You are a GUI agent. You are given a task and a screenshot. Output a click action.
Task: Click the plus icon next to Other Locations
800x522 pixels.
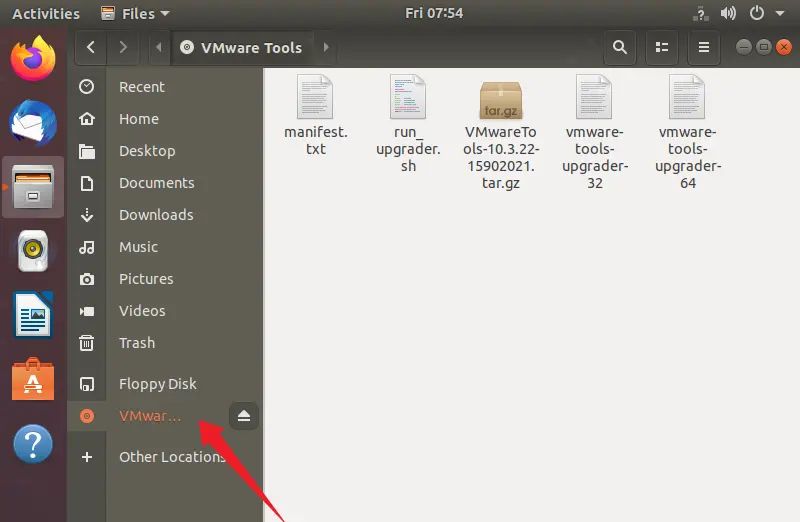87,457
